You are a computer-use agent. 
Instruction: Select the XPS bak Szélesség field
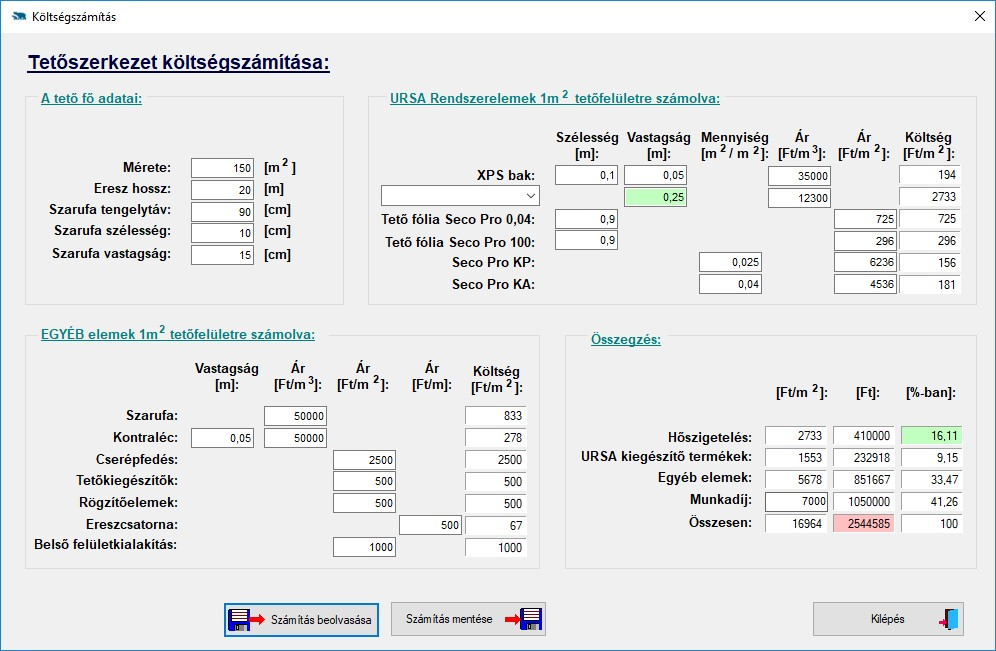(x=587, y=176)
